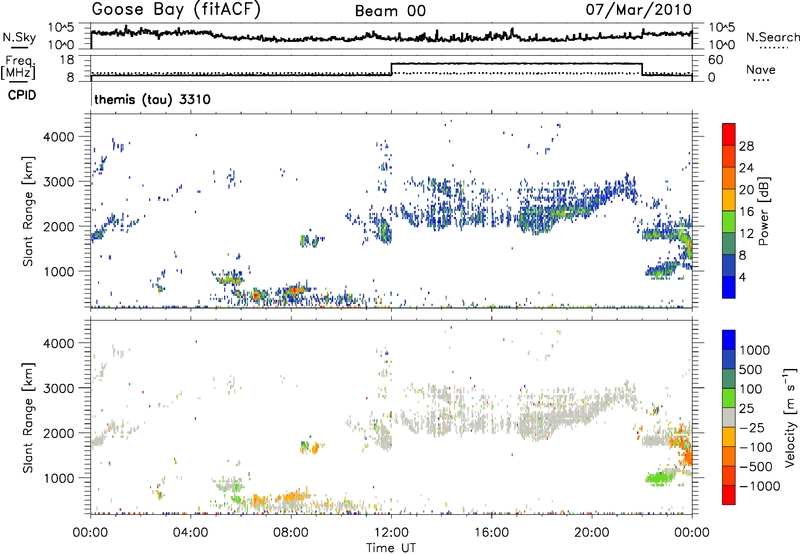Viewport: 800px width, 554px height.
Task: Pick the red top segment of Power colorbar
Action: [729, 134]
